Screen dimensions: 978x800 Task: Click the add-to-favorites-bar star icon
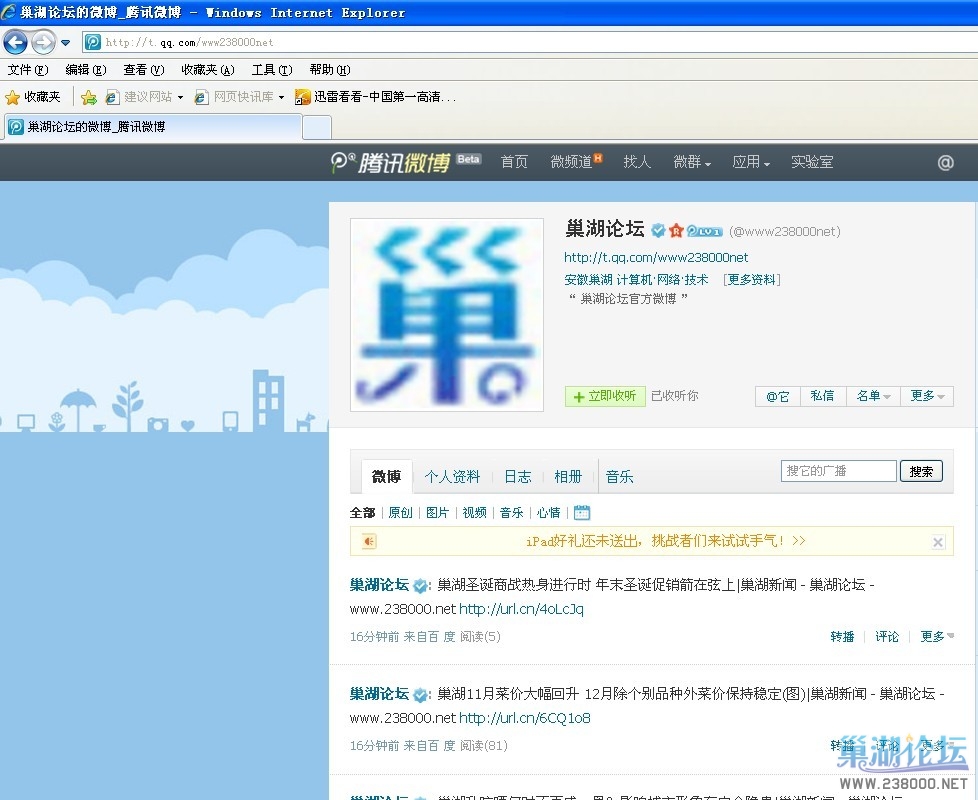click(89, 97)
